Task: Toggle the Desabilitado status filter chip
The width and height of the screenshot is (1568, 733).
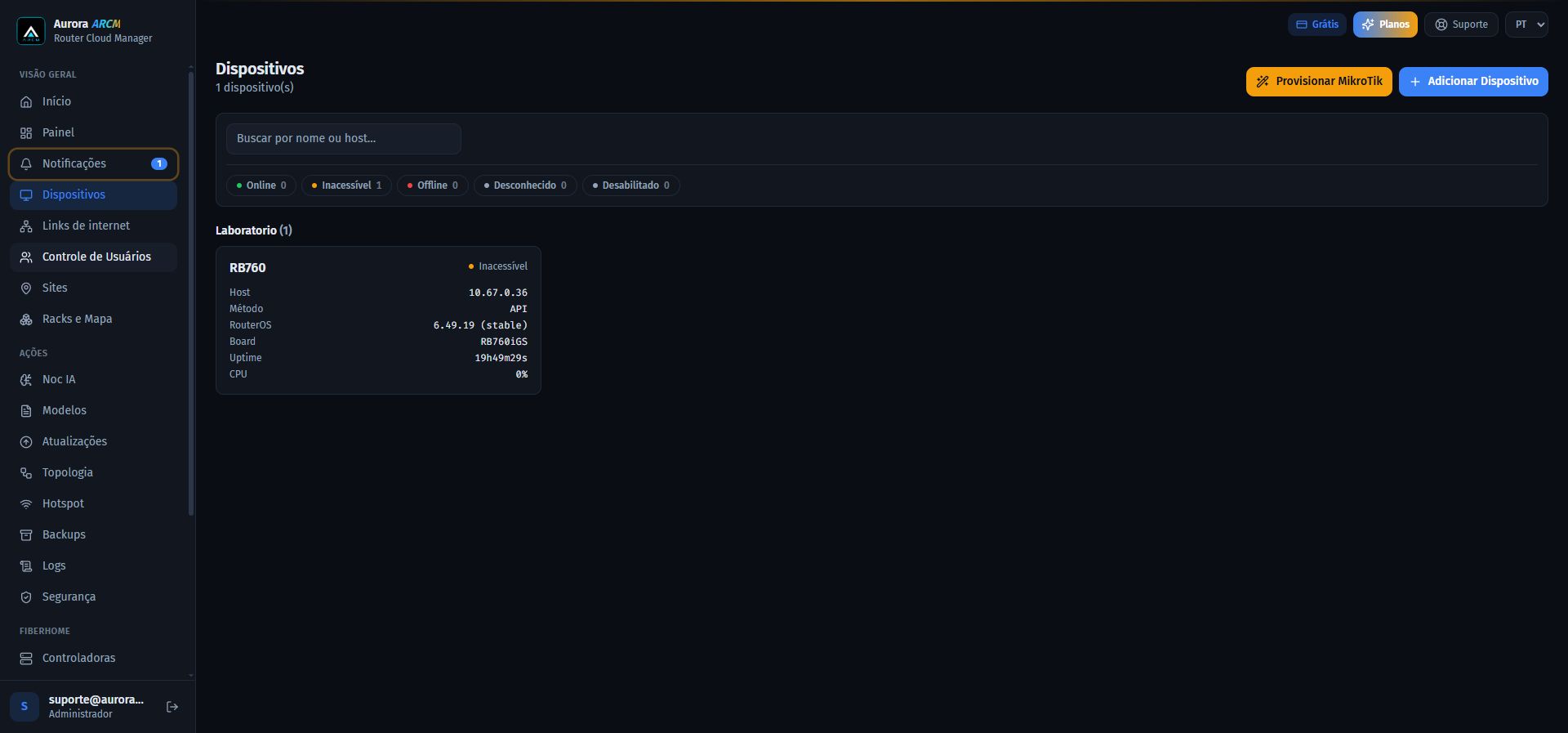Action: pyautogui.click(x=631, y=185)
